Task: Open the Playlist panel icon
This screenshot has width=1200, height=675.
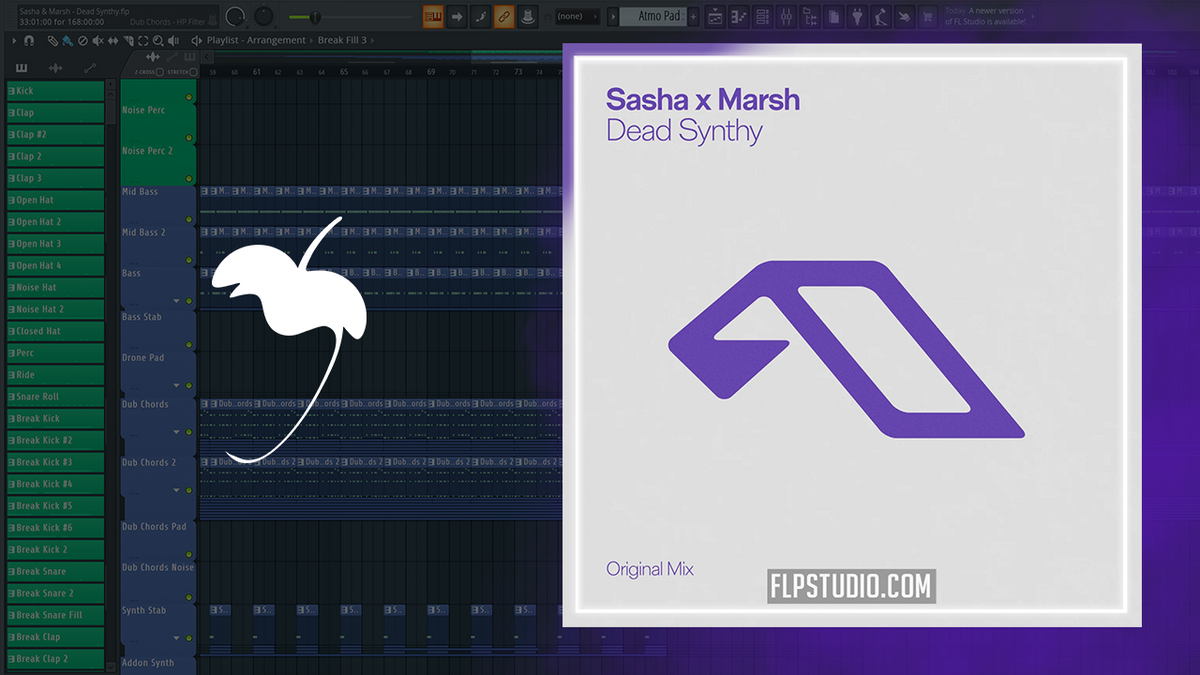Action: (714, 16)
